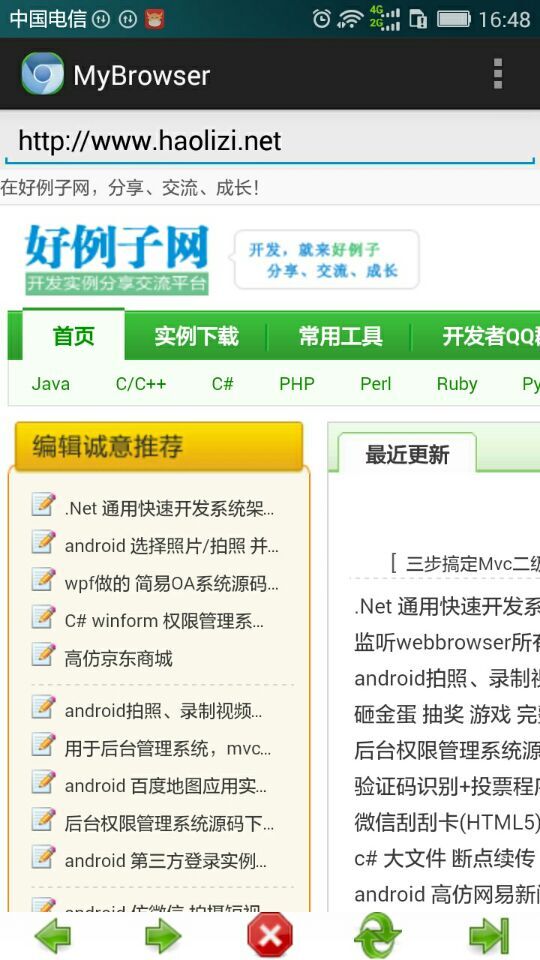Viewport: 540px width, 960px height.
Task: Tap the green go-to-end arrow icon
Action: (489, 936)
